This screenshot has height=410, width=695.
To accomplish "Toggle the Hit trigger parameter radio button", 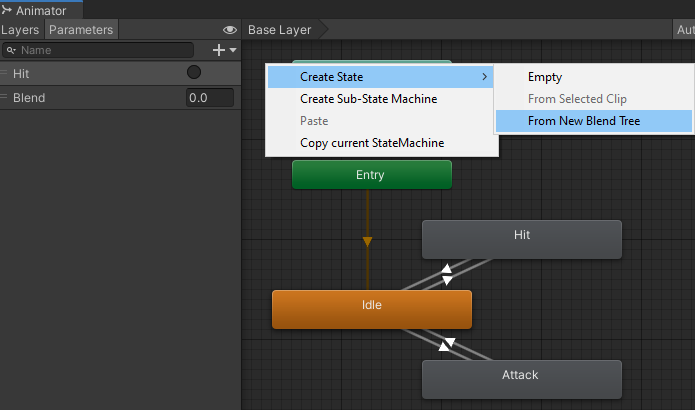I will coord(194,72).
